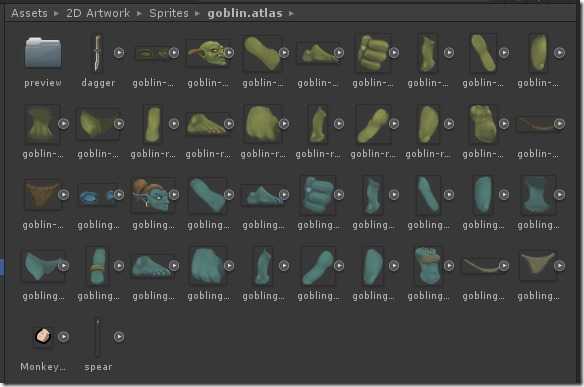Click the arrow after goblin.atlas breadcrumb

point(291,13)
